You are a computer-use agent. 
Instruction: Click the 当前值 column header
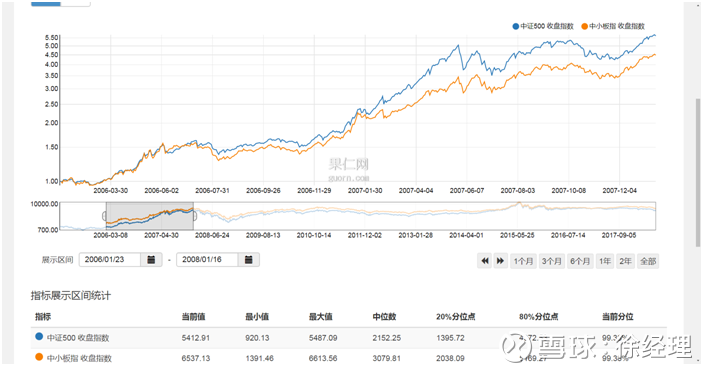tap(193, 317)
